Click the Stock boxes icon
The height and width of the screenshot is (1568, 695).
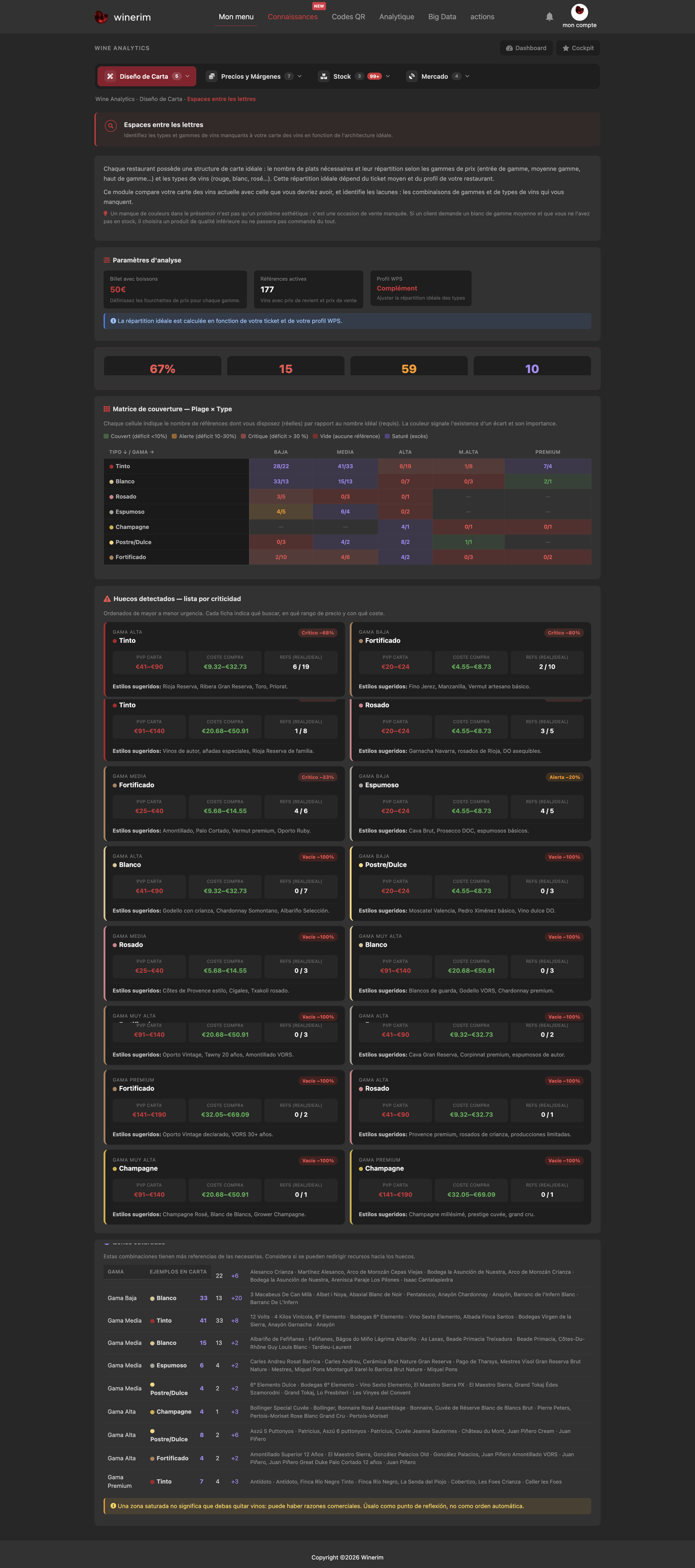[x=324, y=77]
